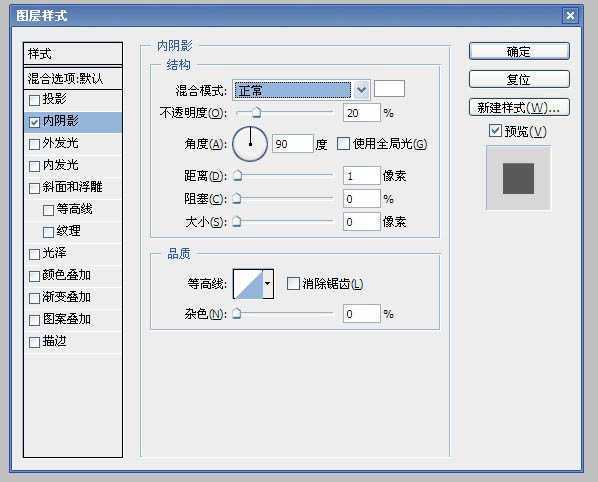The width and height of the screenshot is (598, 482).
Task: Enable 光泽 checkbox
Action: 34,254
